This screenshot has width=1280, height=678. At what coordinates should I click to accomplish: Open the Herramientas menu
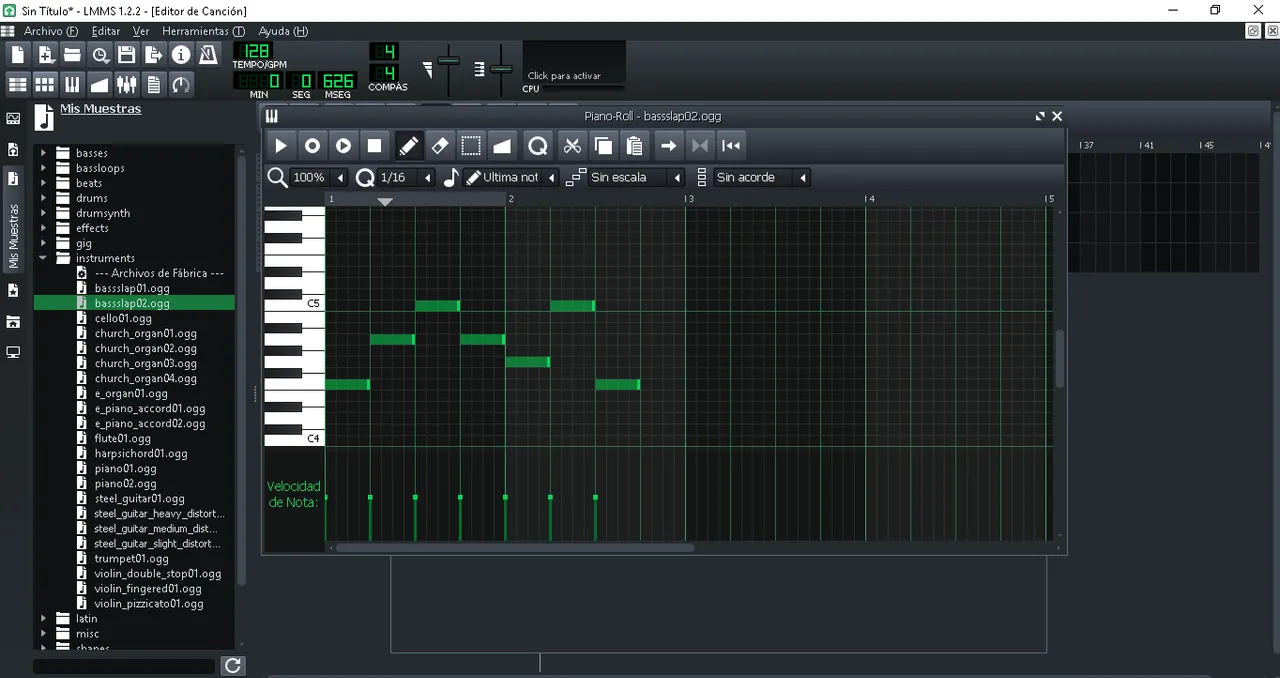(x=203, y=31)
